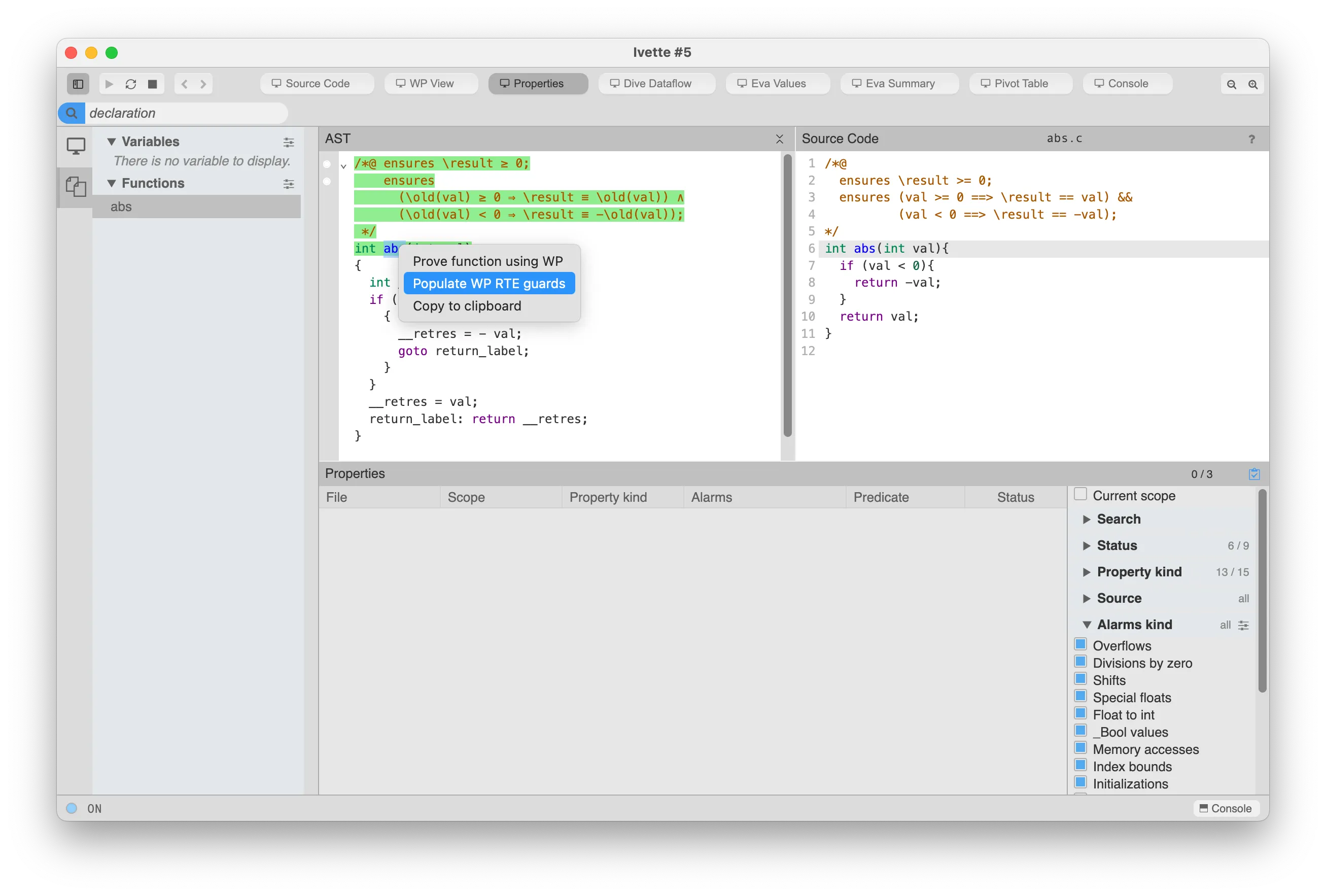Image resolution: width=1326 pixels, height=896 pixels.
Task: Toggle Divisions by zero checkbox
Action: [1080, 662]
